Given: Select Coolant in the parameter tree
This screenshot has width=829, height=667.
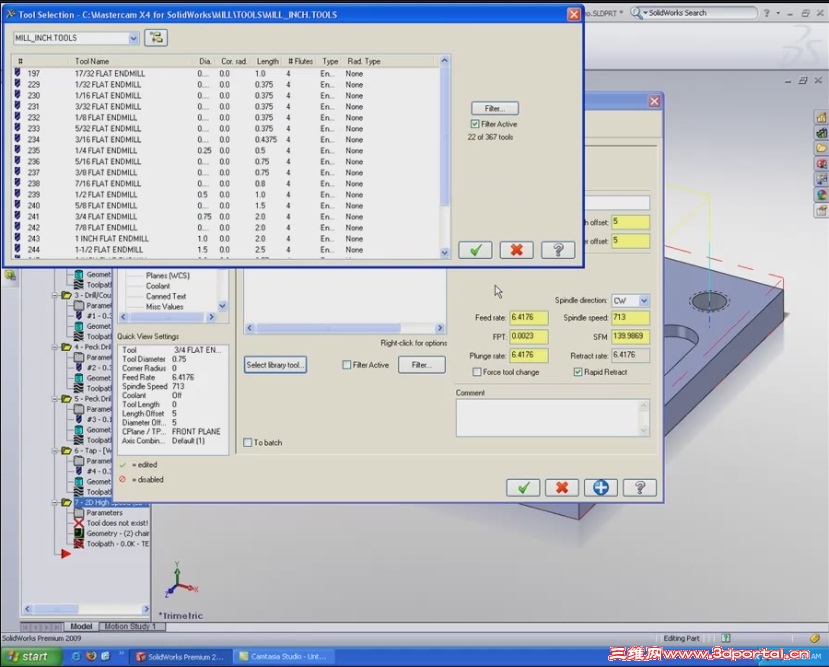Looking at the screenshot, I should click(158, 286).
